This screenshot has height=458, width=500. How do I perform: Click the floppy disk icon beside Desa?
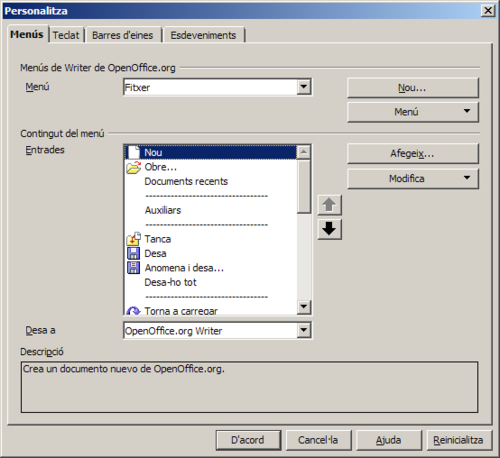[x=134, y=253]
